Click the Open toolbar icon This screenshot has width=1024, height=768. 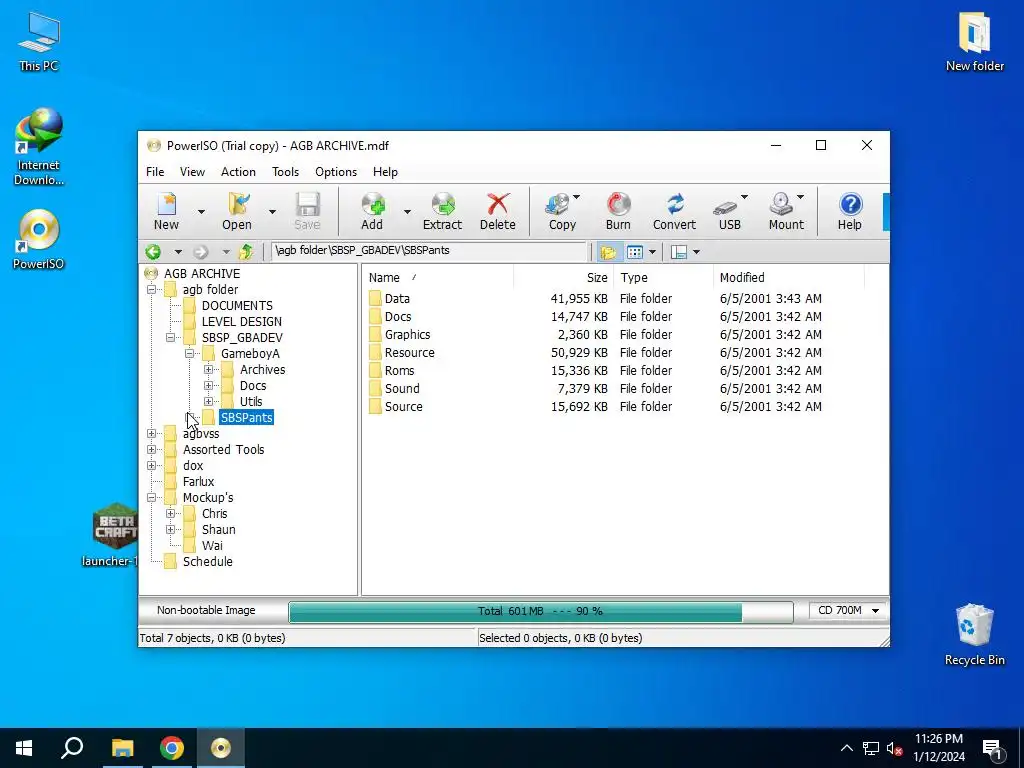237,211
